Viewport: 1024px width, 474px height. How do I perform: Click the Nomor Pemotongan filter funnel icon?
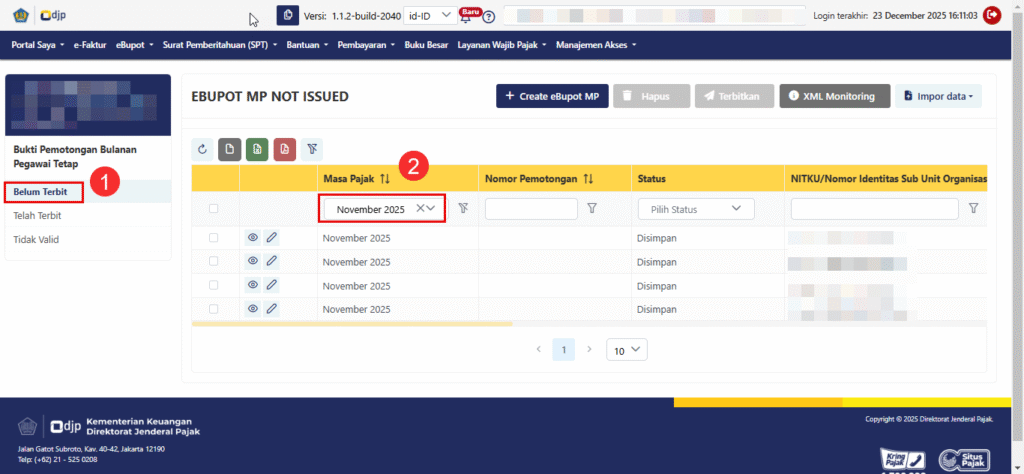tap(591, 208)
